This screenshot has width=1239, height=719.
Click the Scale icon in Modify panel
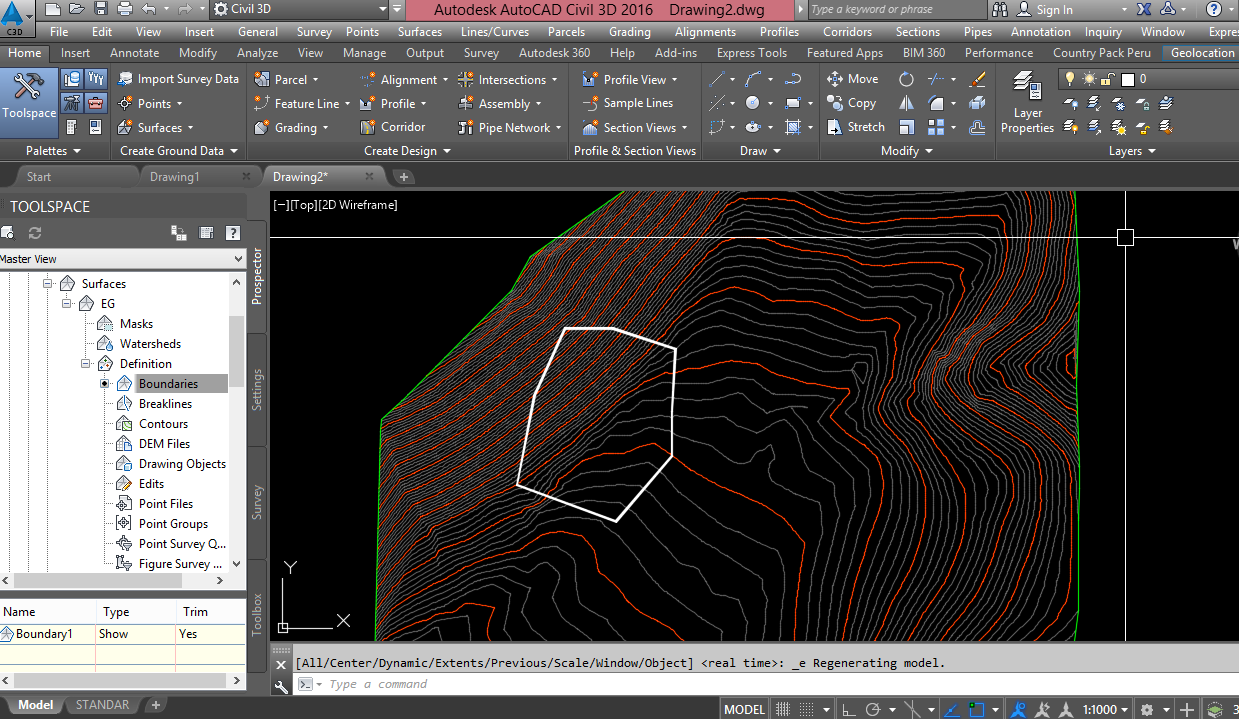click(907, 127)
